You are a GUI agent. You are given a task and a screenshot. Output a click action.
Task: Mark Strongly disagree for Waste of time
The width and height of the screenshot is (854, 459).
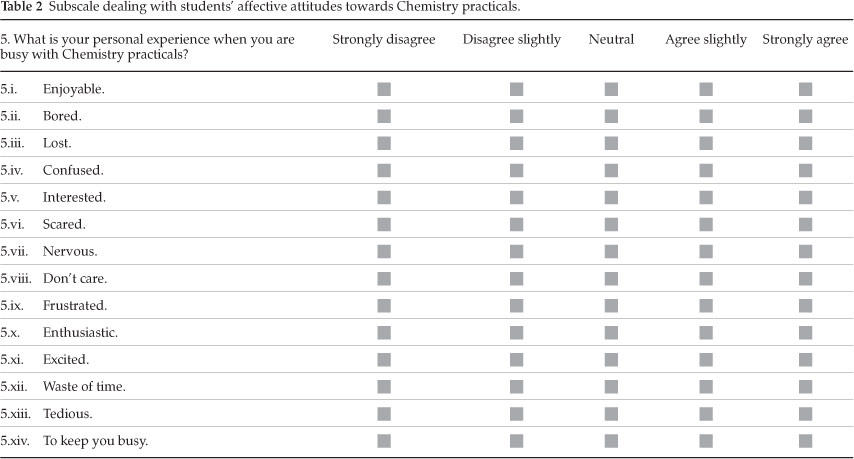click(x=384, y=386)
